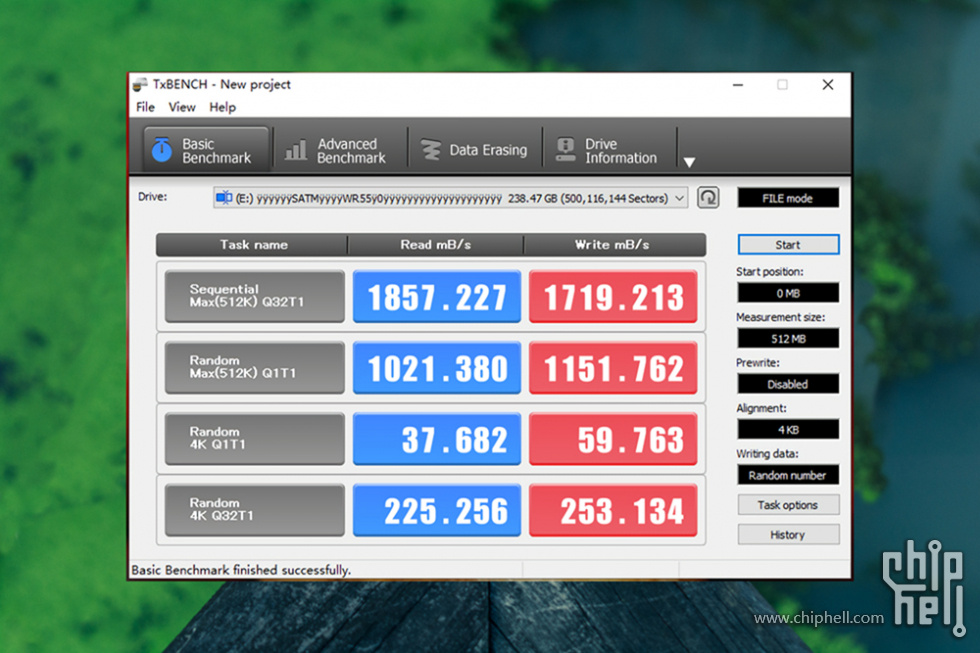This screenshot has height=653, width=980.
Task: Switch to the Advanced Benchmark tab
Action: coord(341,150)
